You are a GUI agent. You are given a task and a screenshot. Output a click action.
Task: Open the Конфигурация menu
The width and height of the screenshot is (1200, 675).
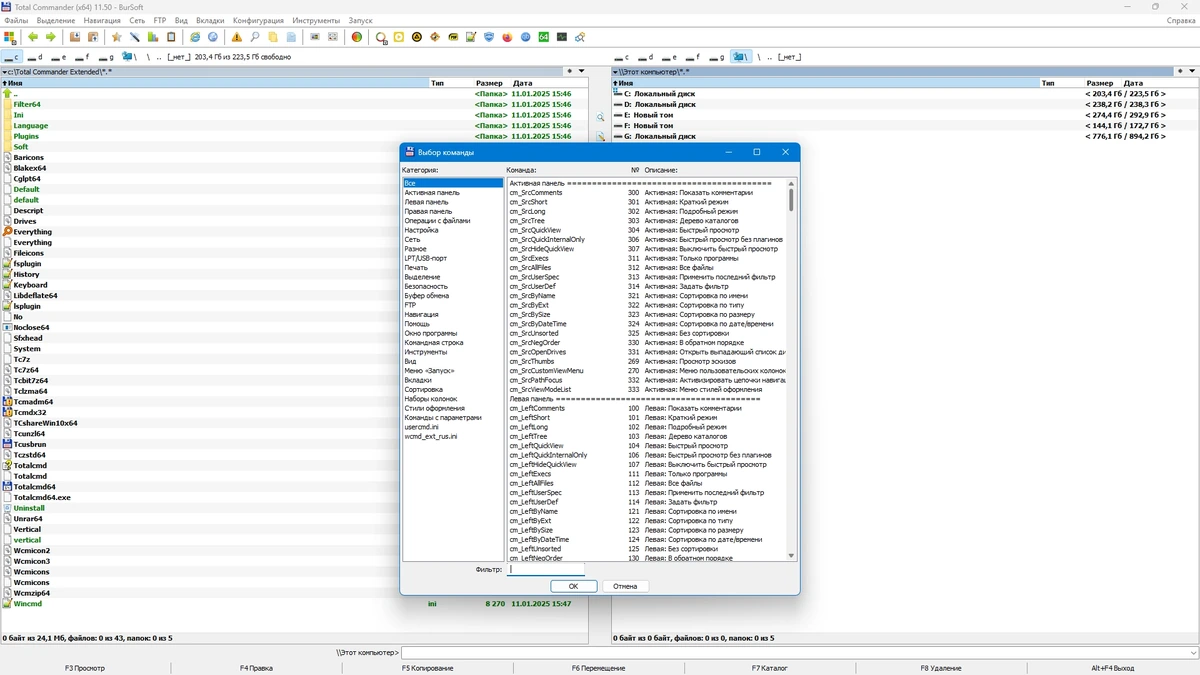[258, 20]
